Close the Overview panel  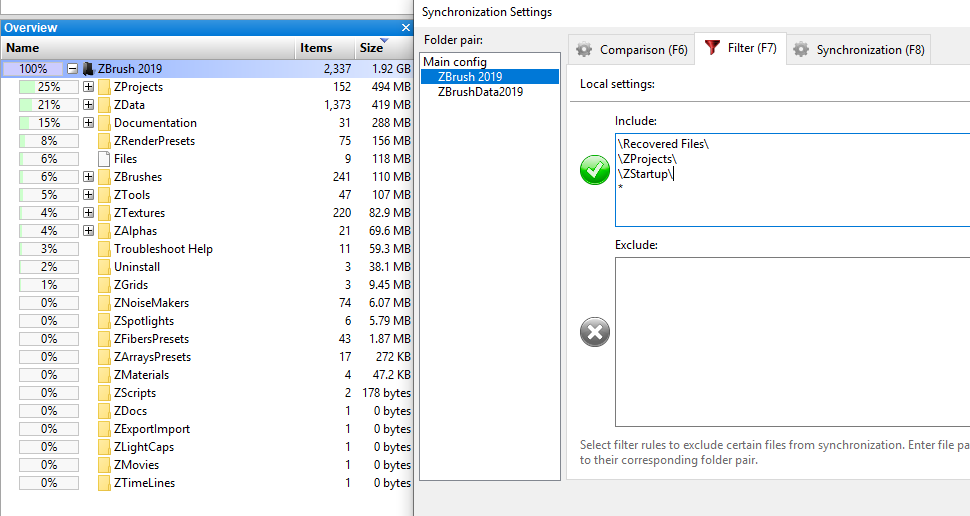pos(406,28)
